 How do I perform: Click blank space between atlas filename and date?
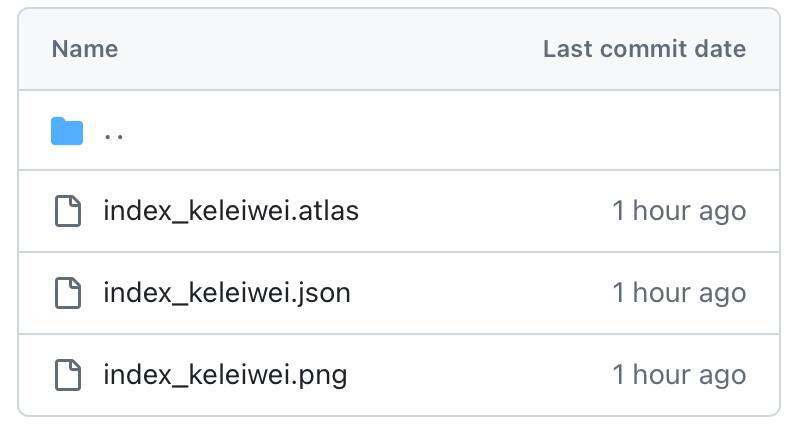pyautogui.click(x=480, y=211)
